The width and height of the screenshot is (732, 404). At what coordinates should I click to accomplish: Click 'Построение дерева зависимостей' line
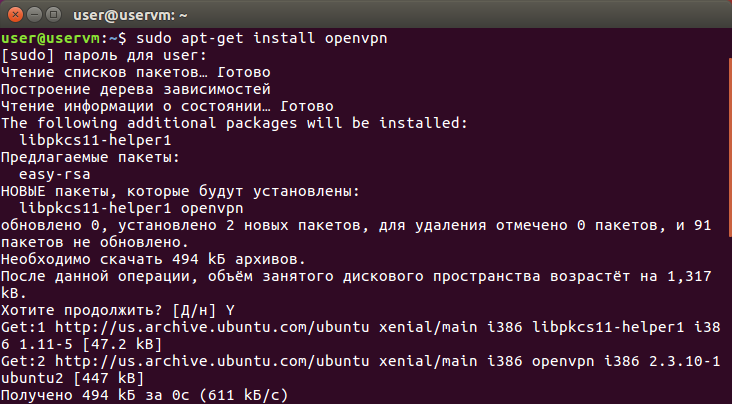[135, 89]
